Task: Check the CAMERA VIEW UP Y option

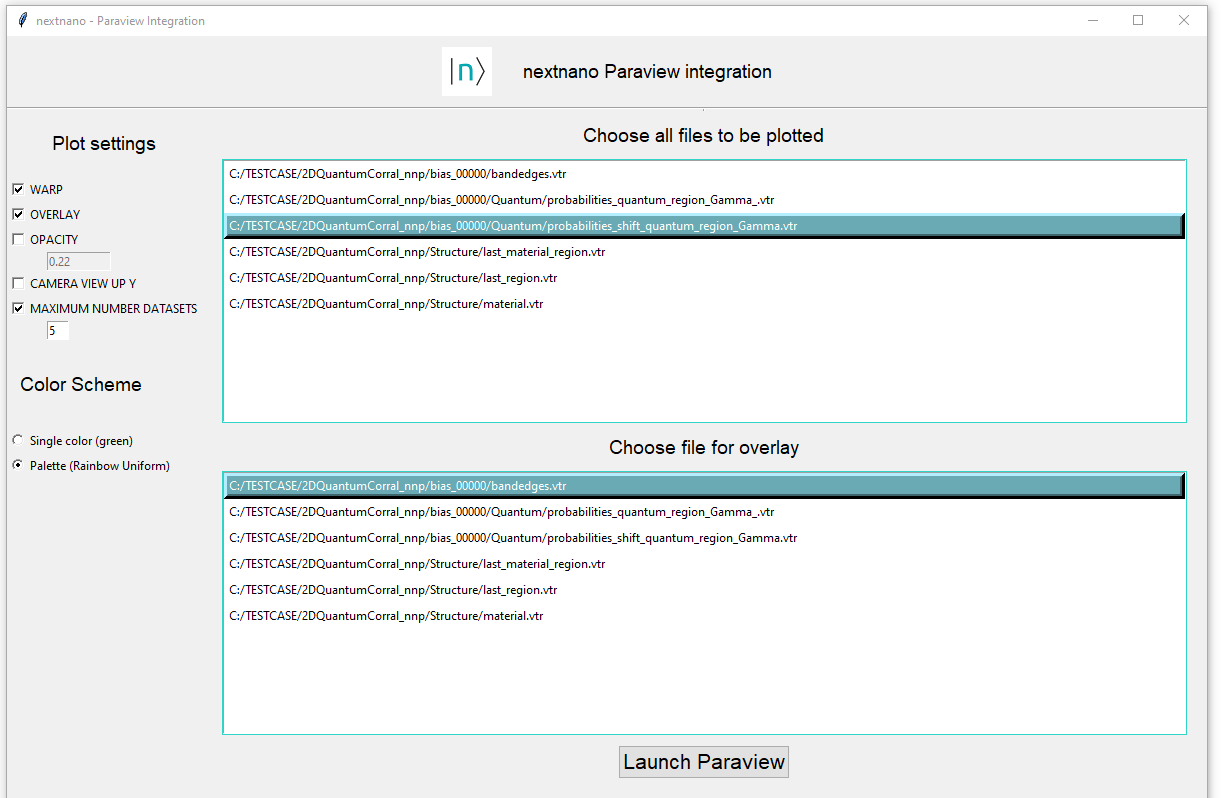Action: (x=17, y=283)
